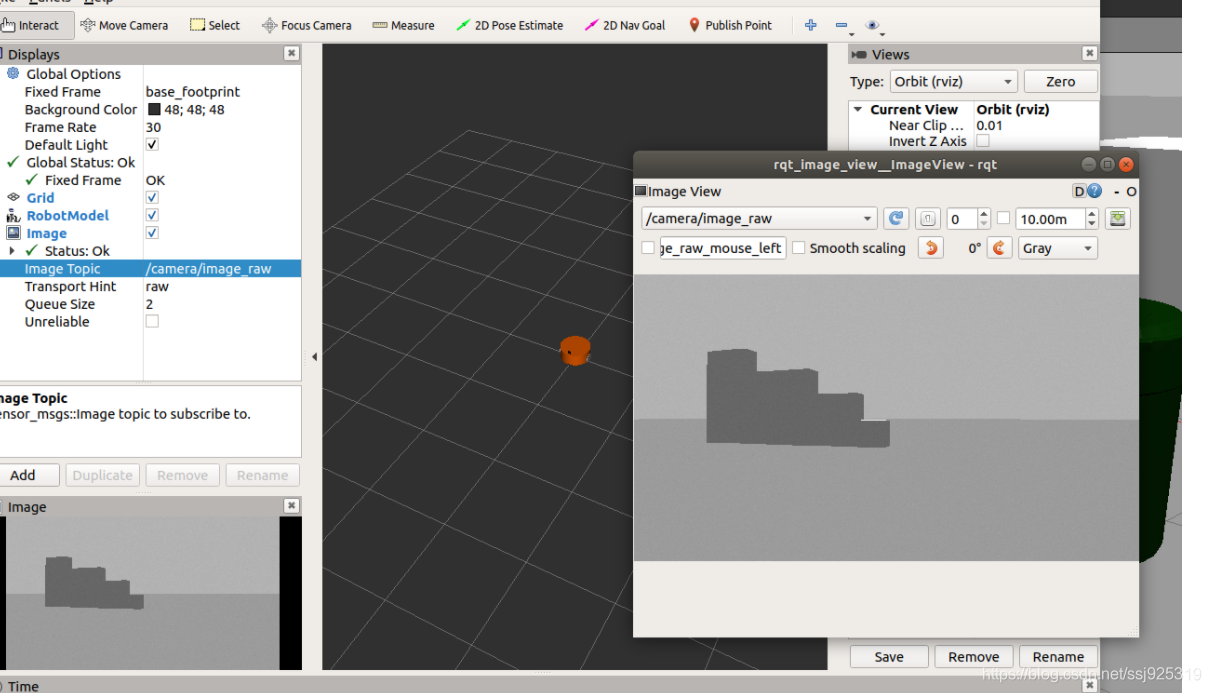Toggle the Invert Z Axis checkbox

click(983, 141)
